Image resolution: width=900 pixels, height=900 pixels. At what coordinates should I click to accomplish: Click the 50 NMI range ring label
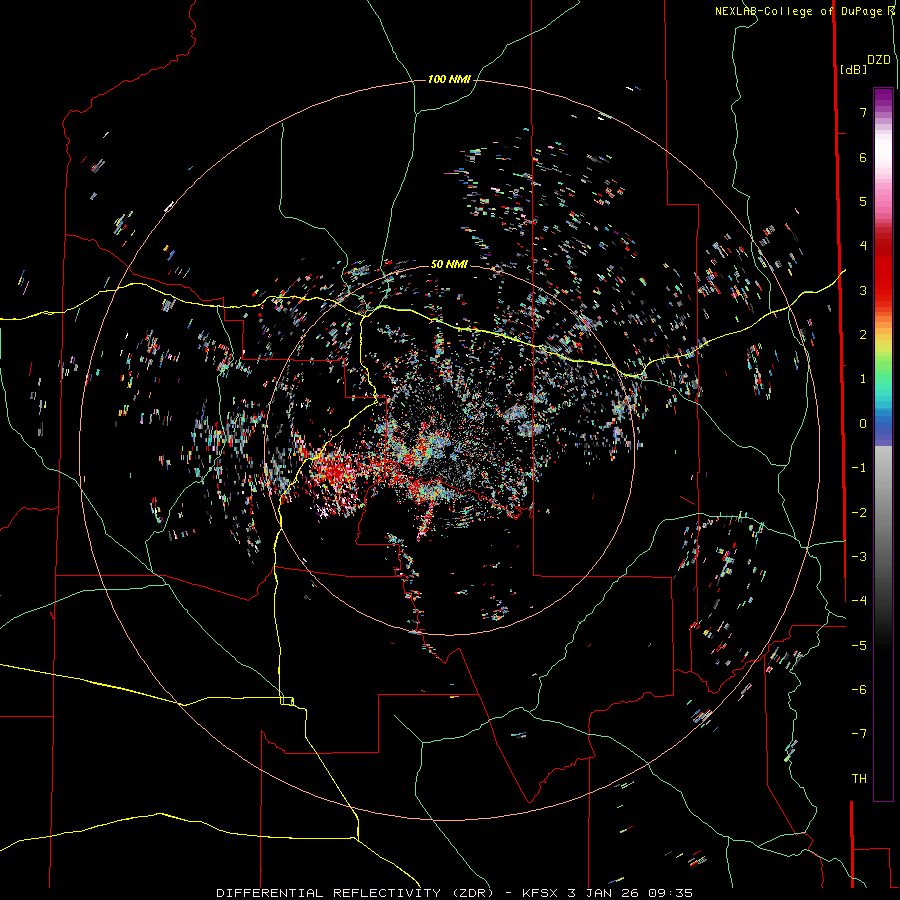point(449,264)
